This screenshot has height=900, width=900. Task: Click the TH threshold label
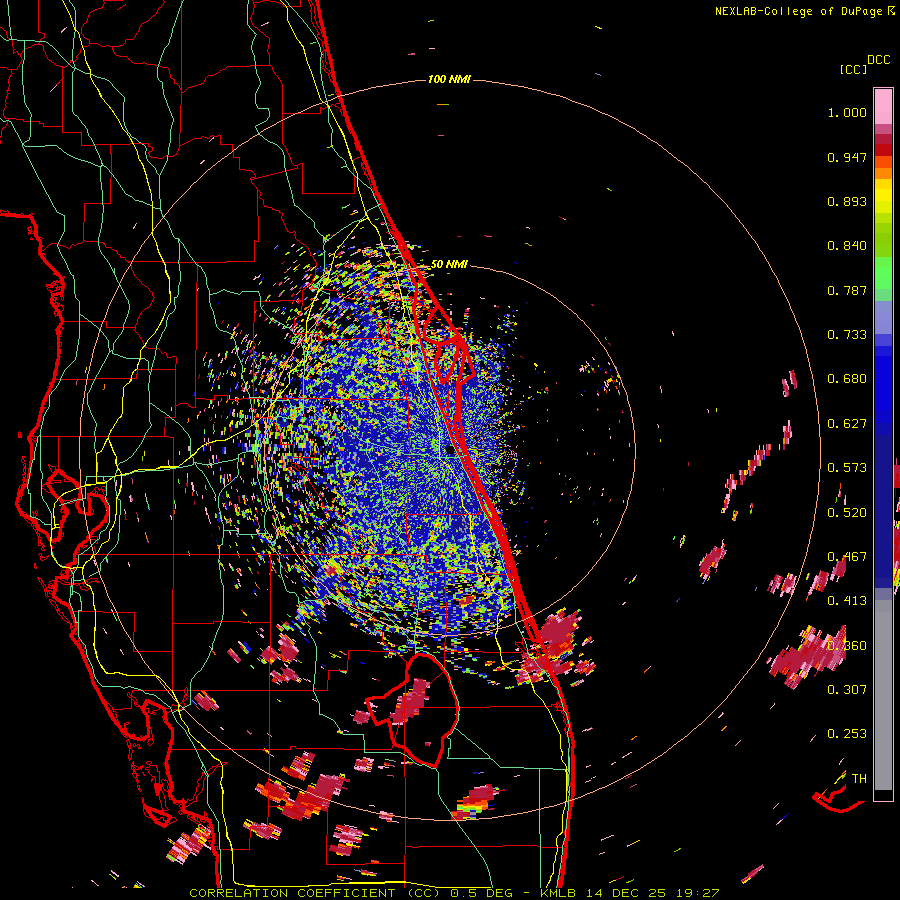859,778
